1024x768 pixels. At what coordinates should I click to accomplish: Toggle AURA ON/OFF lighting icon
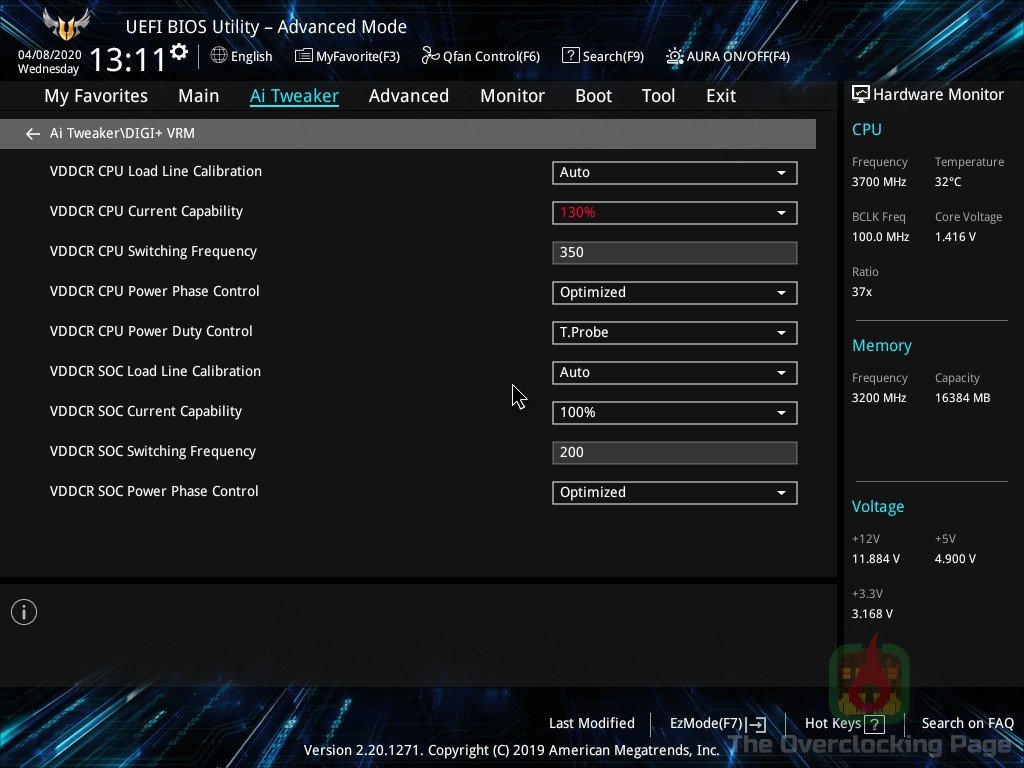(x=675, y=56)
